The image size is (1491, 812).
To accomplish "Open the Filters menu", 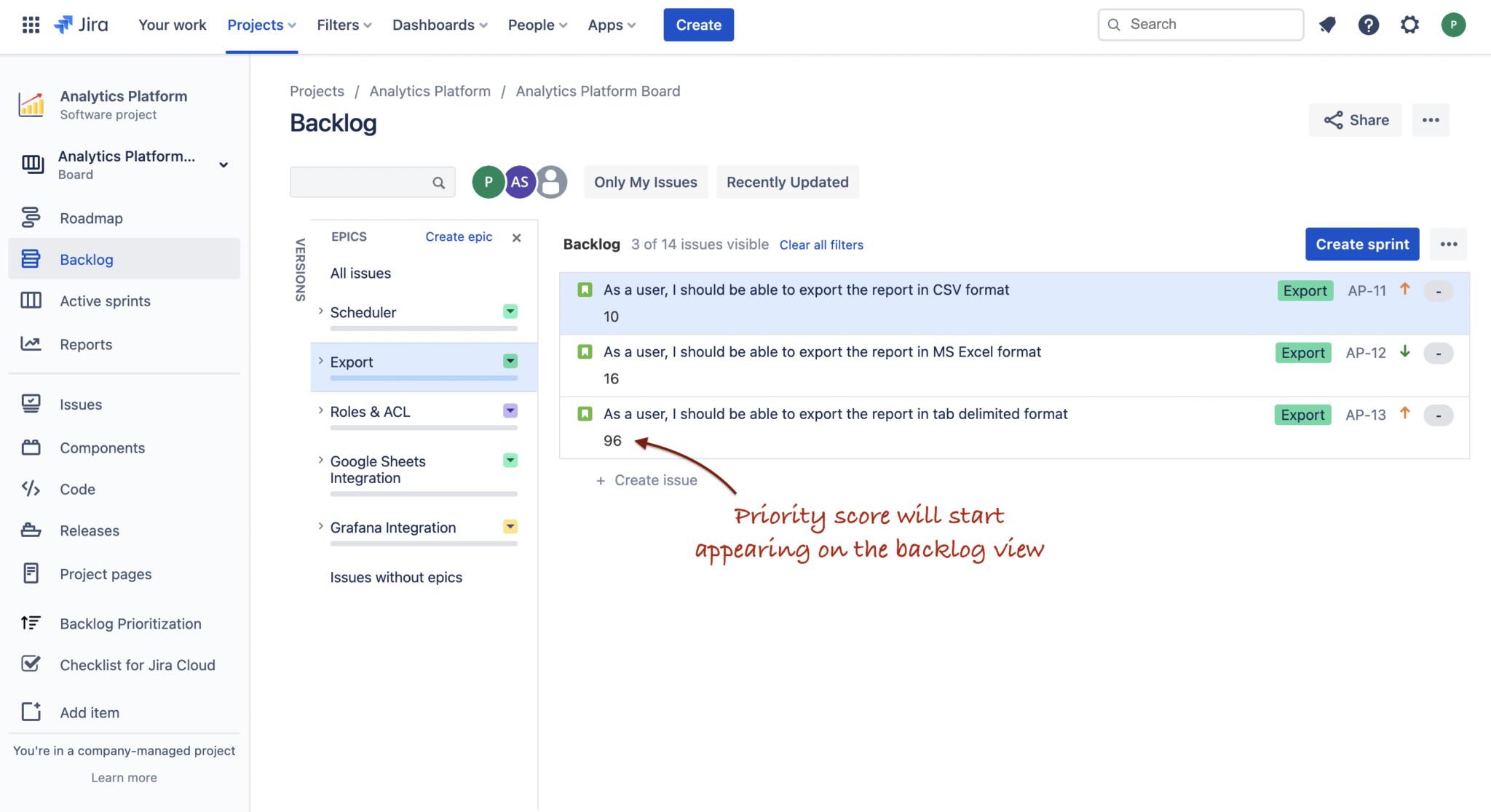I will pyautogui.click(x=344, y=25).
